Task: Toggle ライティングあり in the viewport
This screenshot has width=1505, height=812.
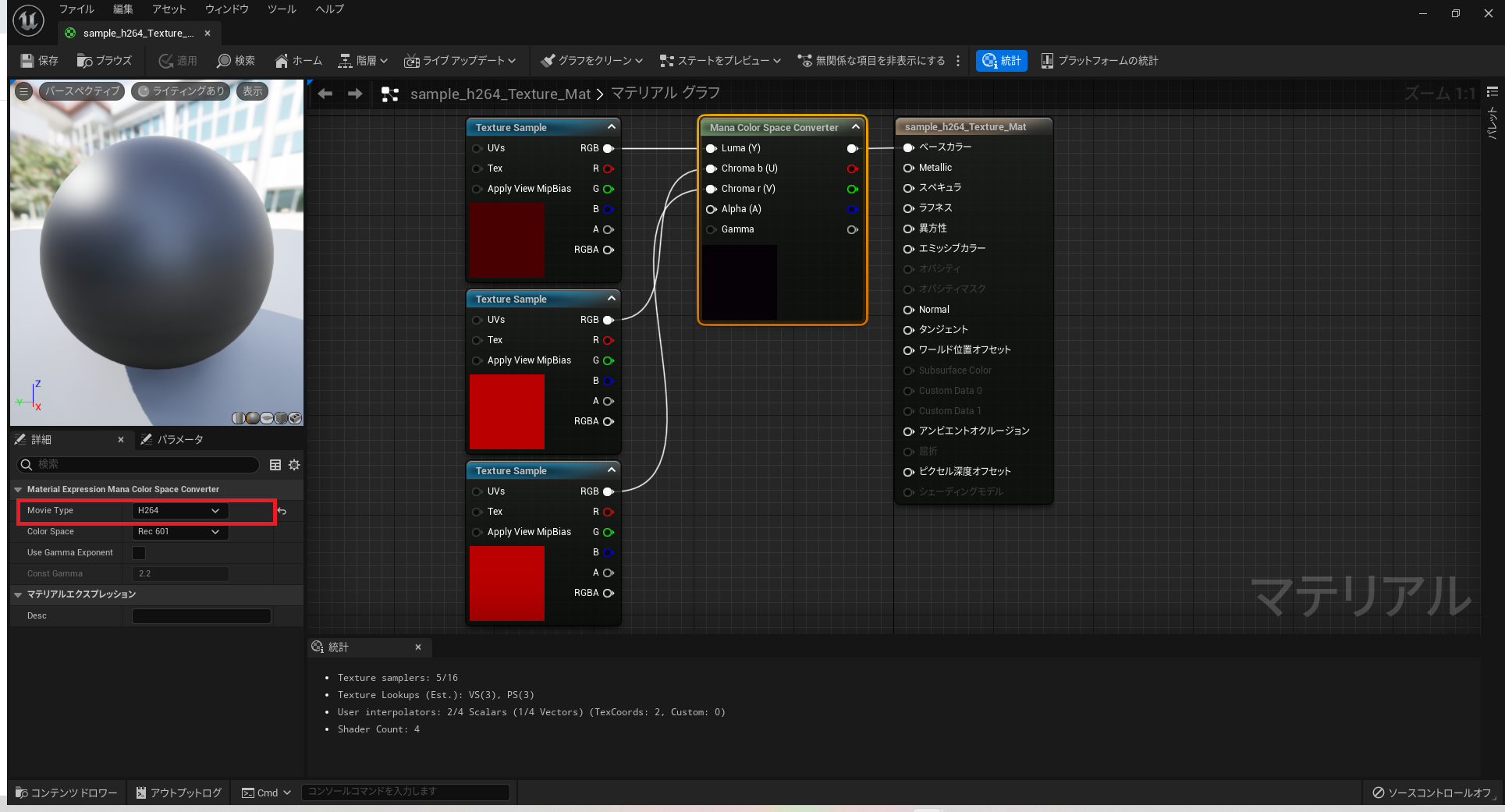Action: (181, 90)
